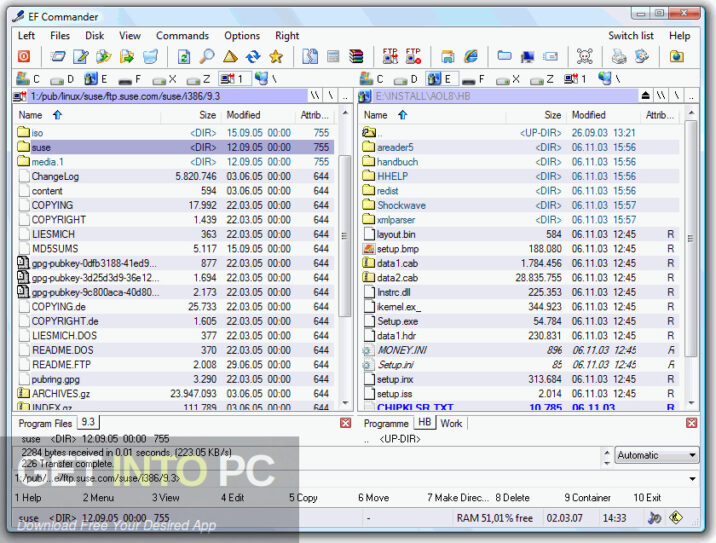The image size is (716, 543).
Task: Open the Options menu
Action: [x=242, y=36]
